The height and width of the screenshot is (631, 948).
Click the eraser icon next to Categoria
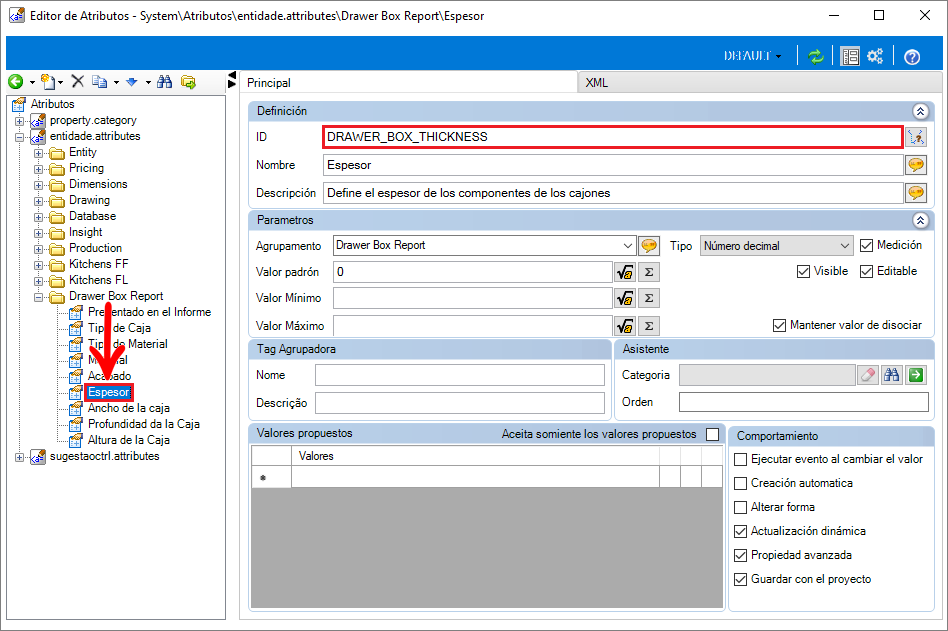868,375
